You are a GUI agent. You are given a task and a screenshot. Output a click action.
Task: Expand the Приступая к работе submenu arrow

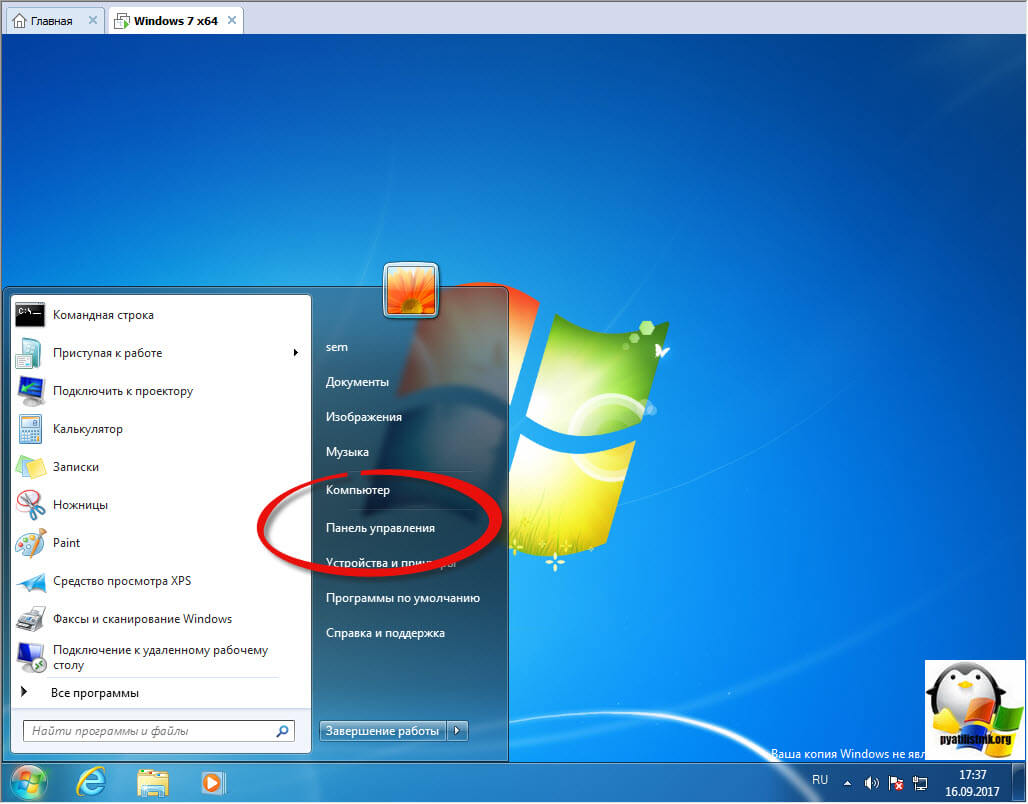tap(295, 353)
